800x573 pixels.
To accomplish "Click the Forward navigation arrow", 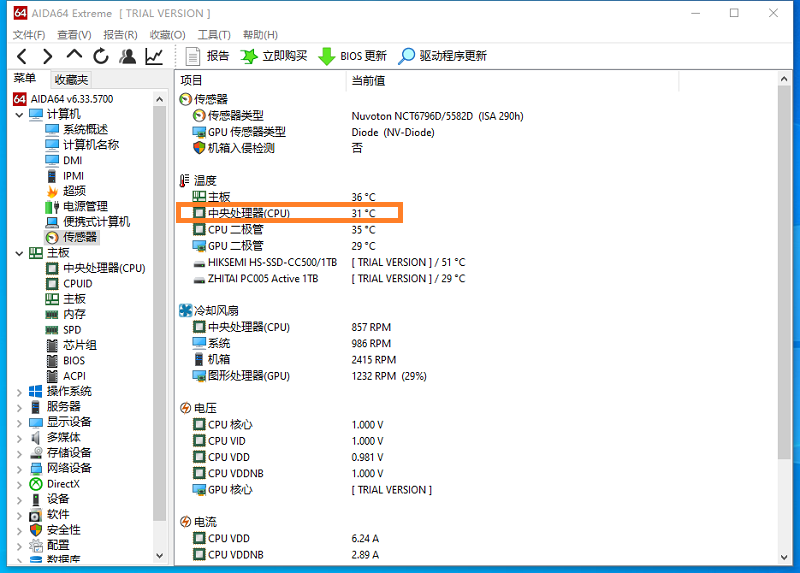I will 47,56.
